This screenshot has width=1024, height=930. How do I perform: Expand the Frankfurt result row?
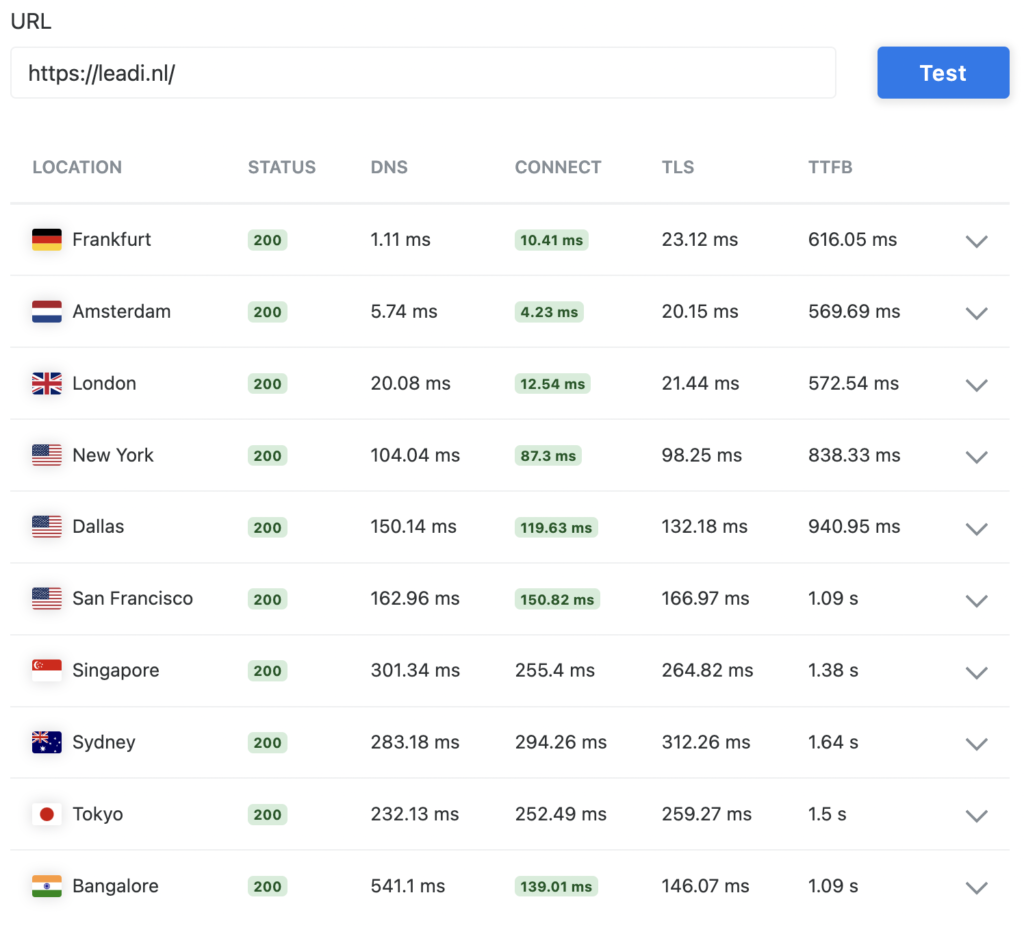[x=976, y=241]
